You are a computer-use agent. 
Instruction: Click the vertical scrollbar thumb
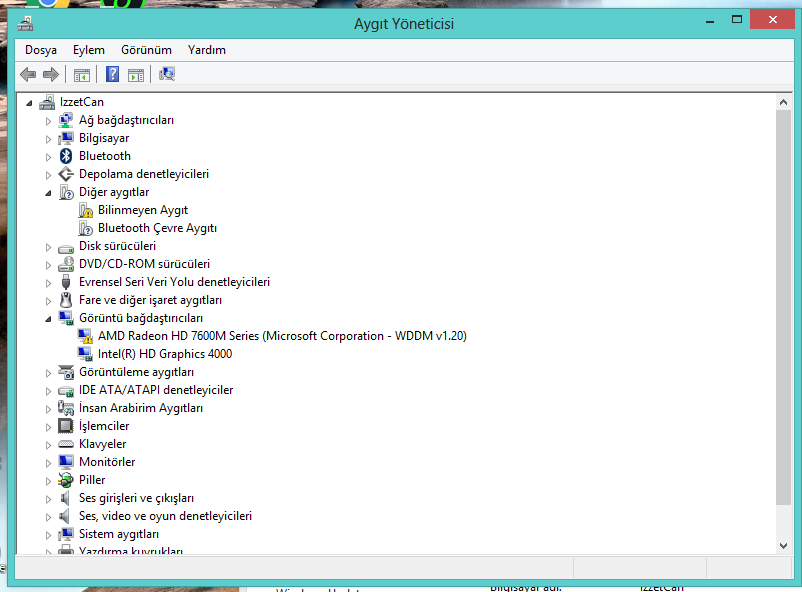[x=783, y=307]
